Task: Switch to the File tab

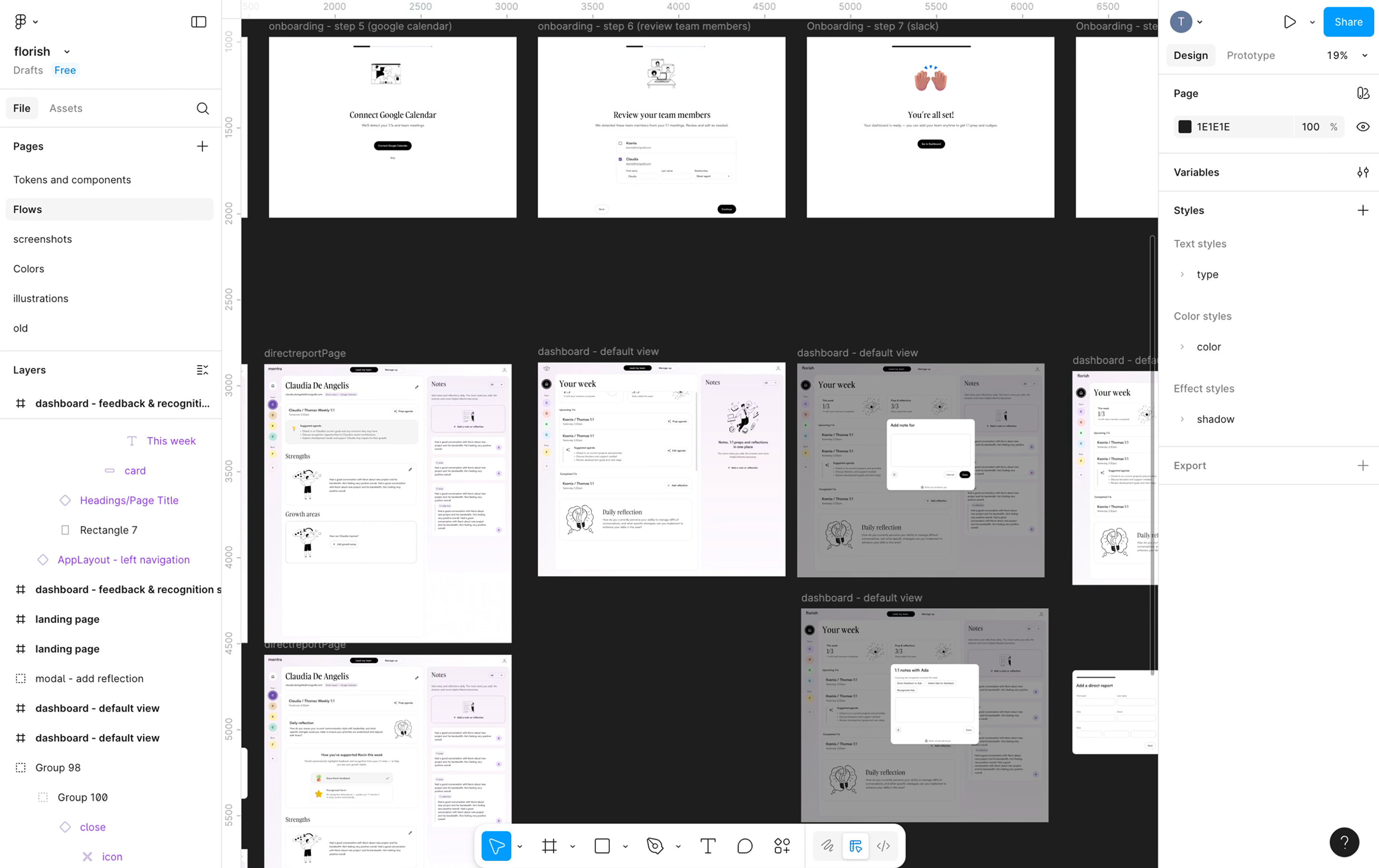Action: pos(22,108)
